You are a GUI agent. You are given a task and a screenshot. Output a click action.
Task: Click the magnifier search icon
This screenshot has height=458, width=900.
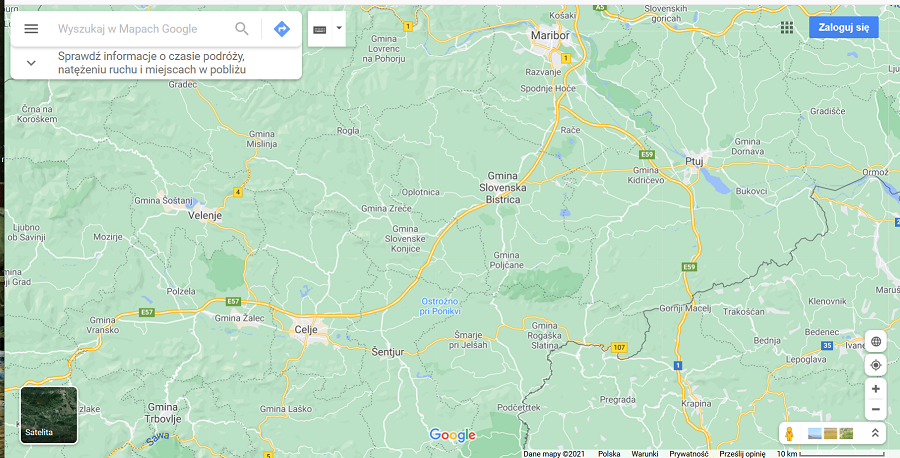click(242, 29)
